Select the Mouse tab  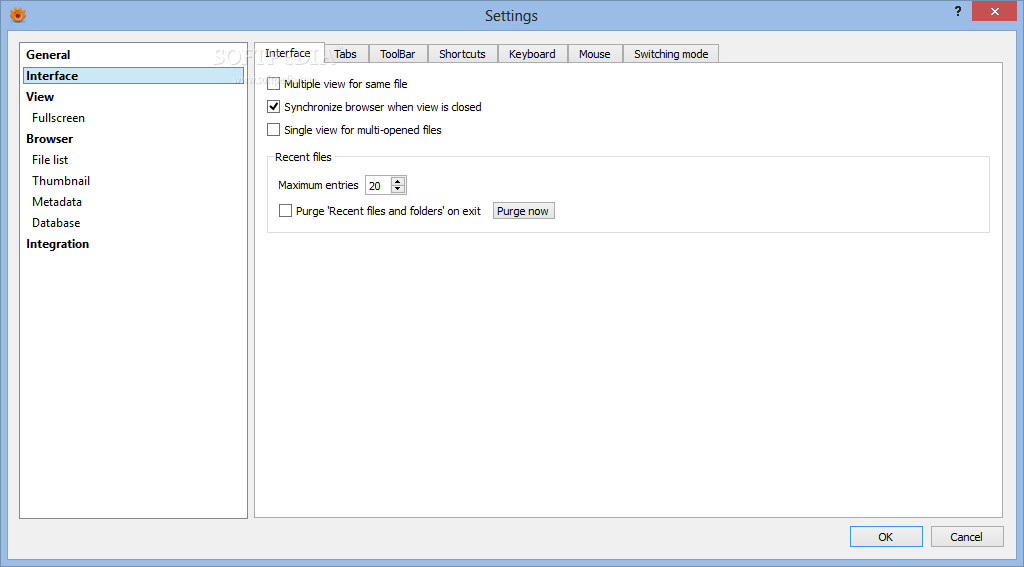coord(594,54)
